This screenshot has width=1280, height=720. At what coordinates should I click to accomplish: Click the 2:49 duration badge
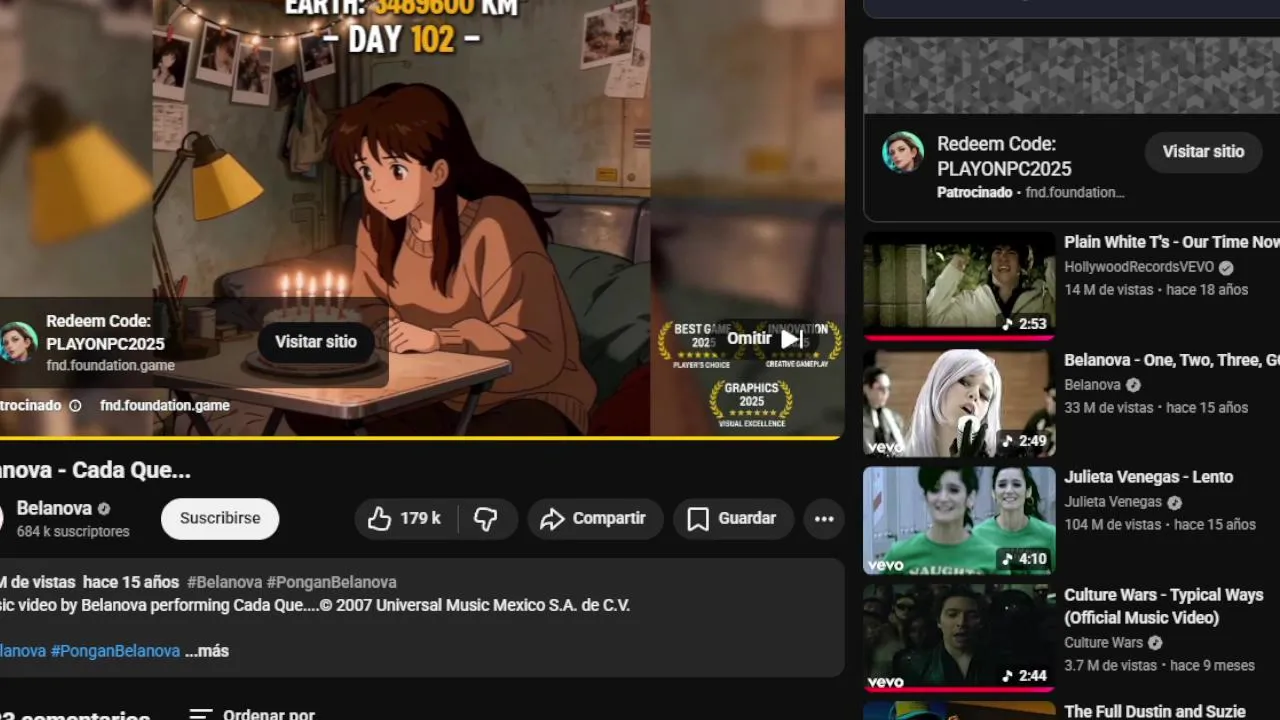(1025, 441)
